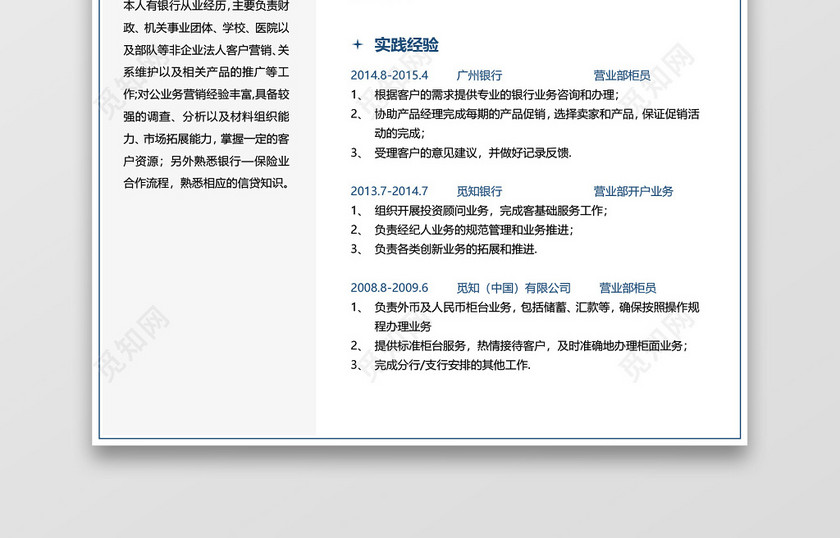Screen dimensions: 840x538
Task: Select job title 营业部柜员 beside 觅知（中国）有限公司
Action: [x=627, y=288]
